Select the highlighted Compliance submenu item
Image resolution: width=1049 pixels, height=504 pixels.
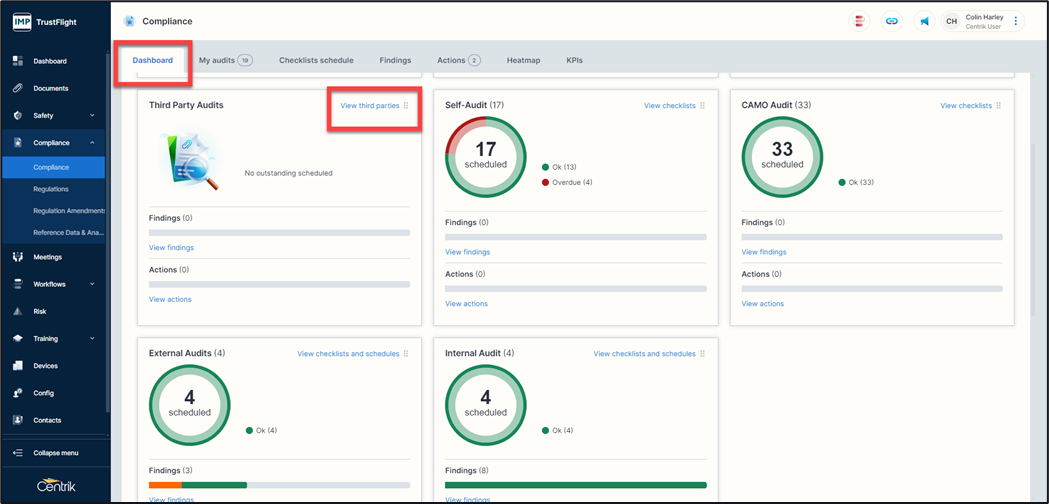pyautogui.click(x=54, y=167)
